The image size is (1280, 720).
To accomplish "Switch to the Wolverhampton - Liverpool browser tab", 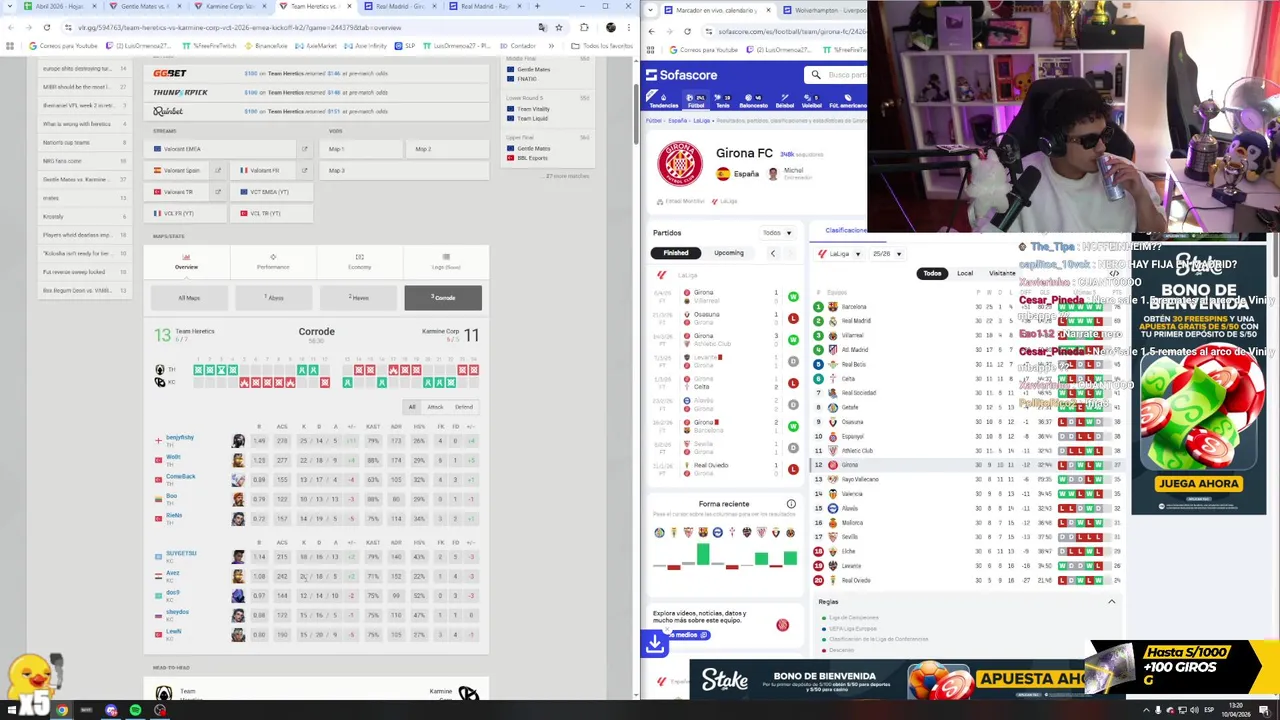I will tap(825, 10).
